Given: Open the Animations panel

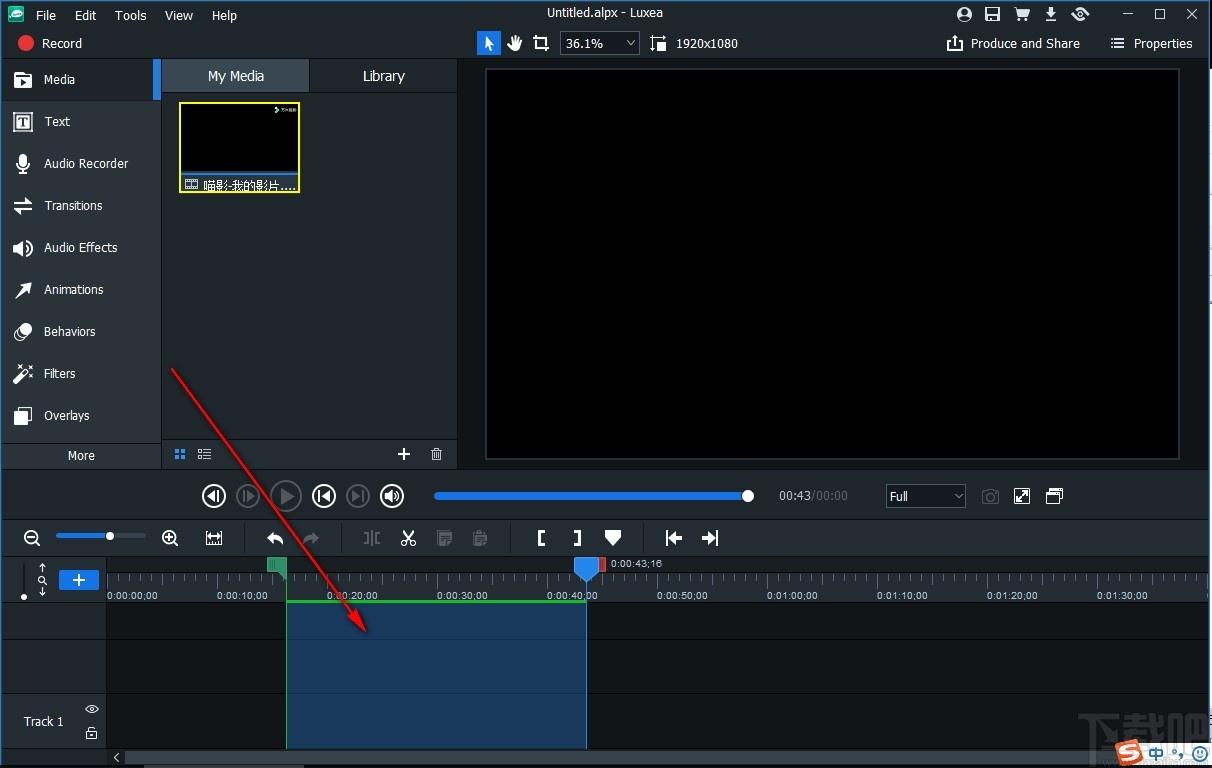Looking at the screenshot, I should coord(80,289).
